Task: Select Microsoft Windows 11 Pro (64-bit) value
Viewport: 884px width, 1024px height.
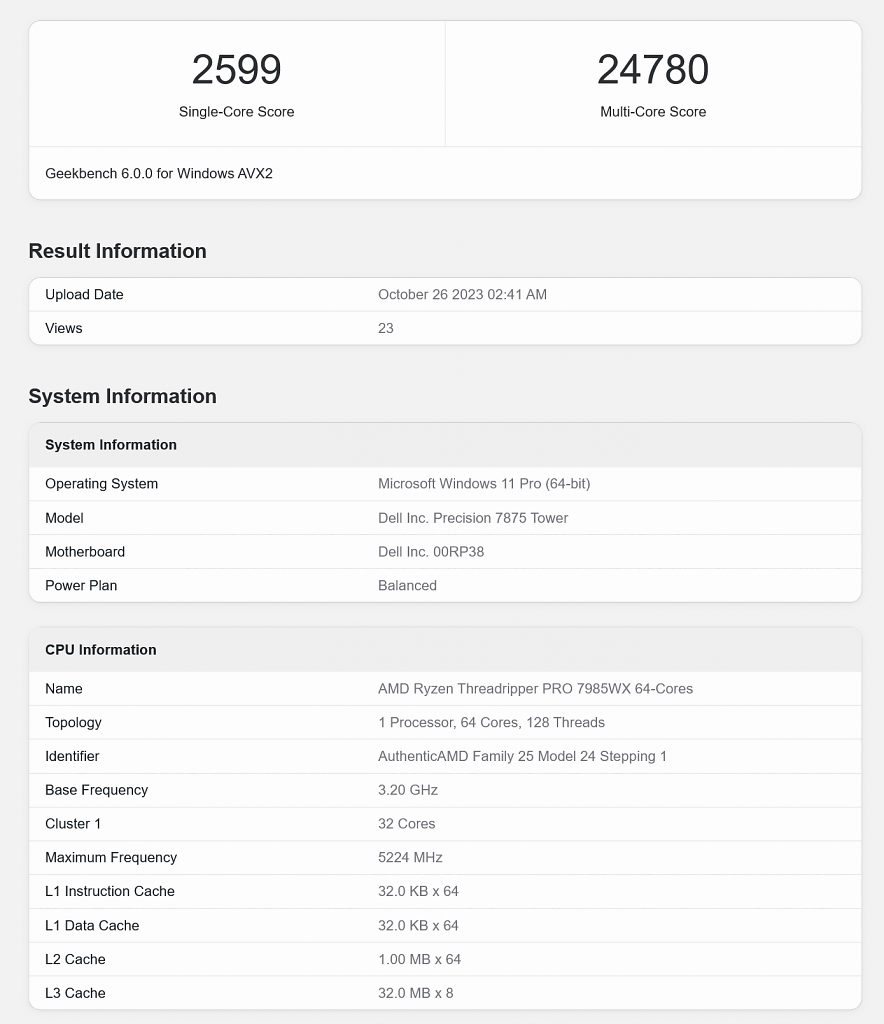Action: coord(484,484)
